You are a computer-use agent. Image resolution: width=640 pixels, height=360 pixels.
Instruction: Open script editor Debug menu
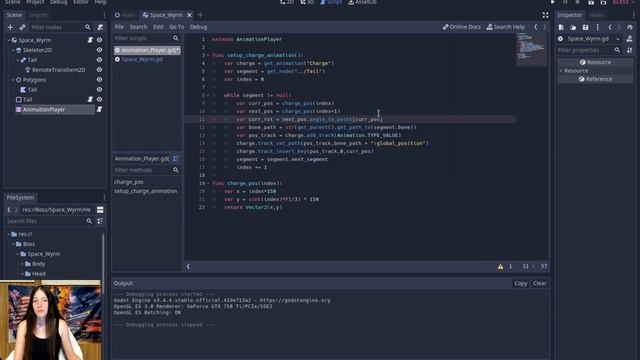198,27
